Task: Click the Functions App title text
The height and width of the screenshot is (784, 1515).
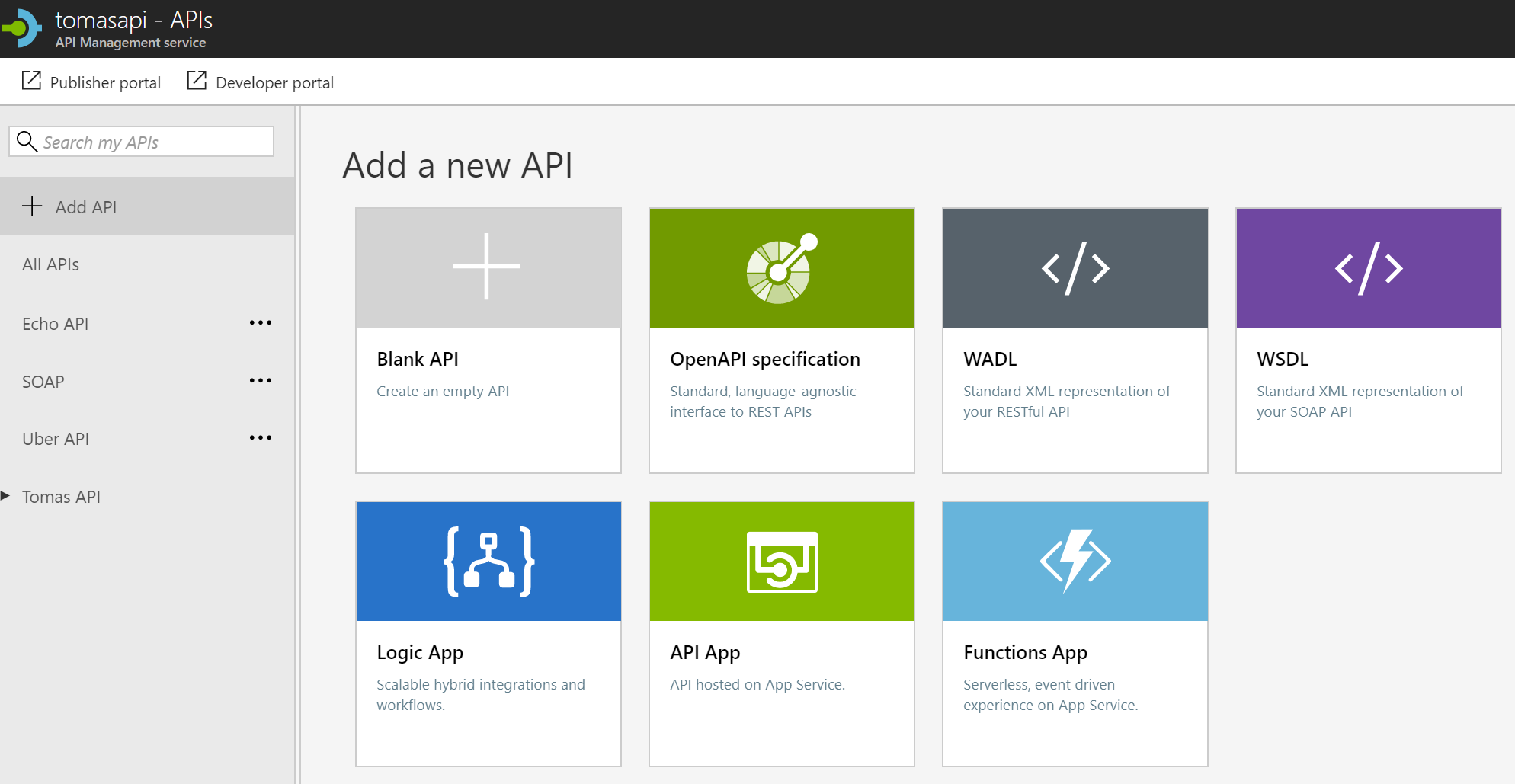Action: click(x=1025, y=653)
